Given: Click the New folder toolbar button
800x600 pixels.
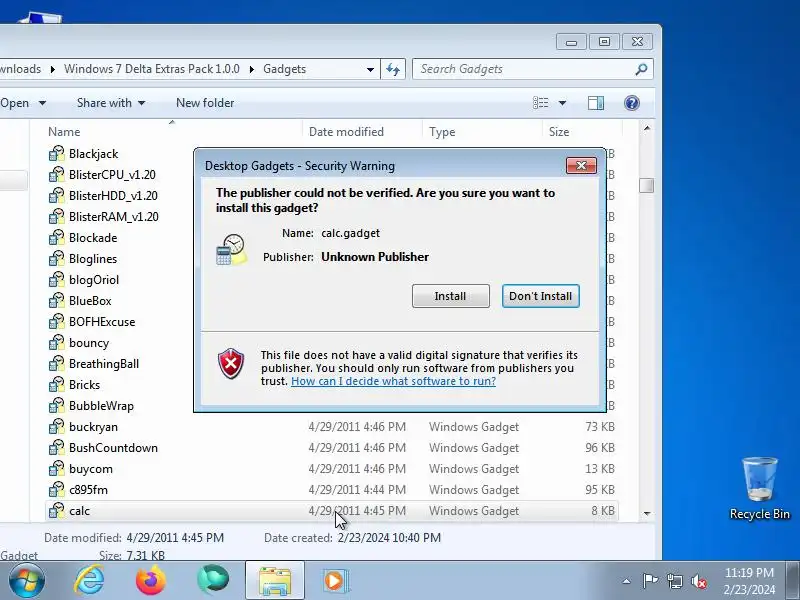Looking at the screenshot, I should tap(205, 103).
